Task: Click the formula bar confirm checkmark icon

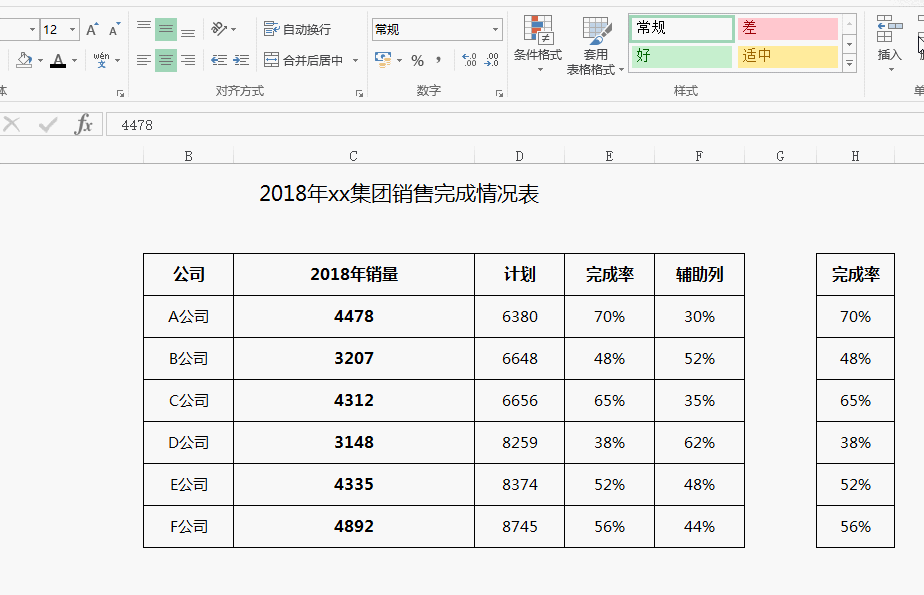Action: 48,124
